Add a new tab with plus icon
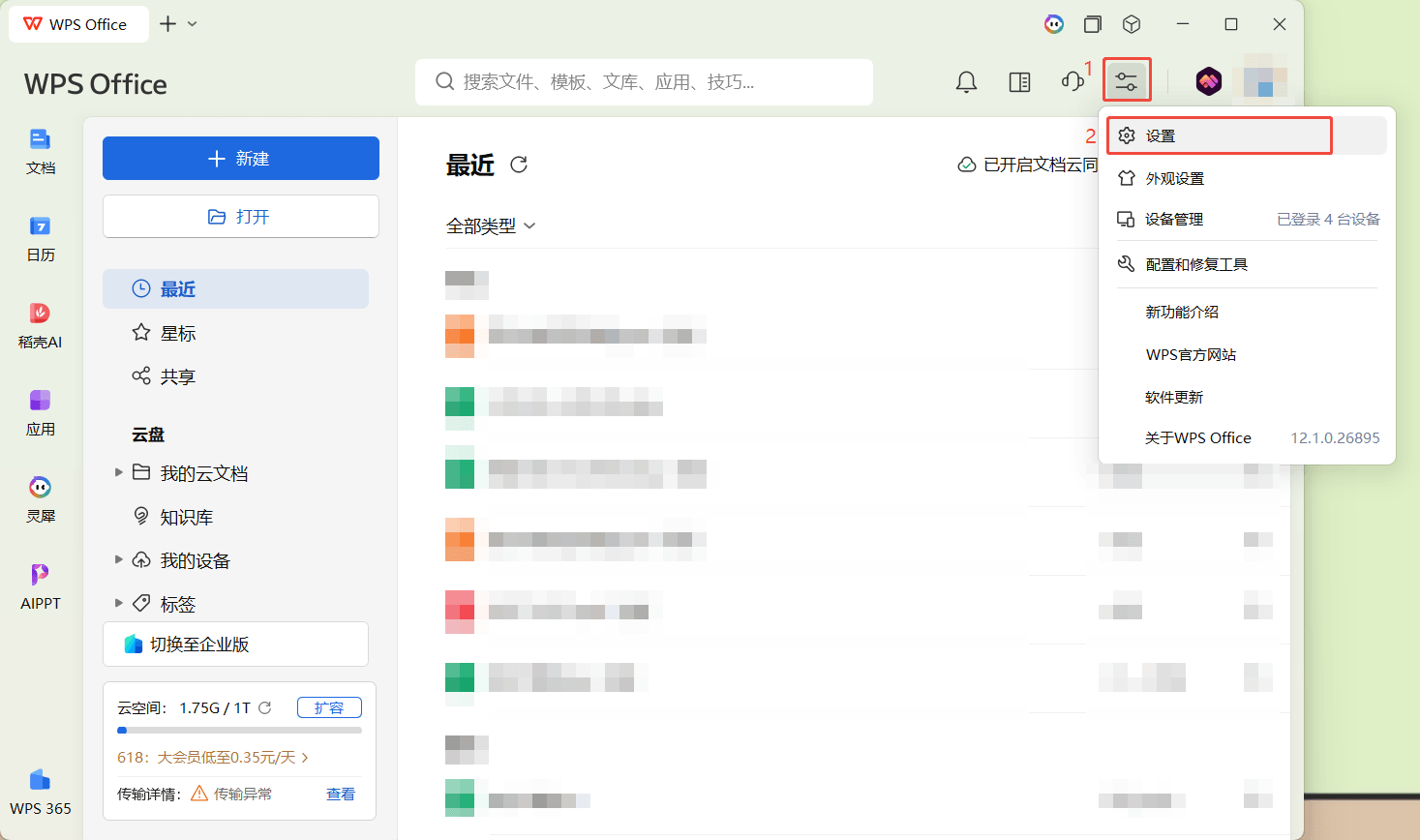The height and width of the screenshot is (840, 1420). coord(168,24)
